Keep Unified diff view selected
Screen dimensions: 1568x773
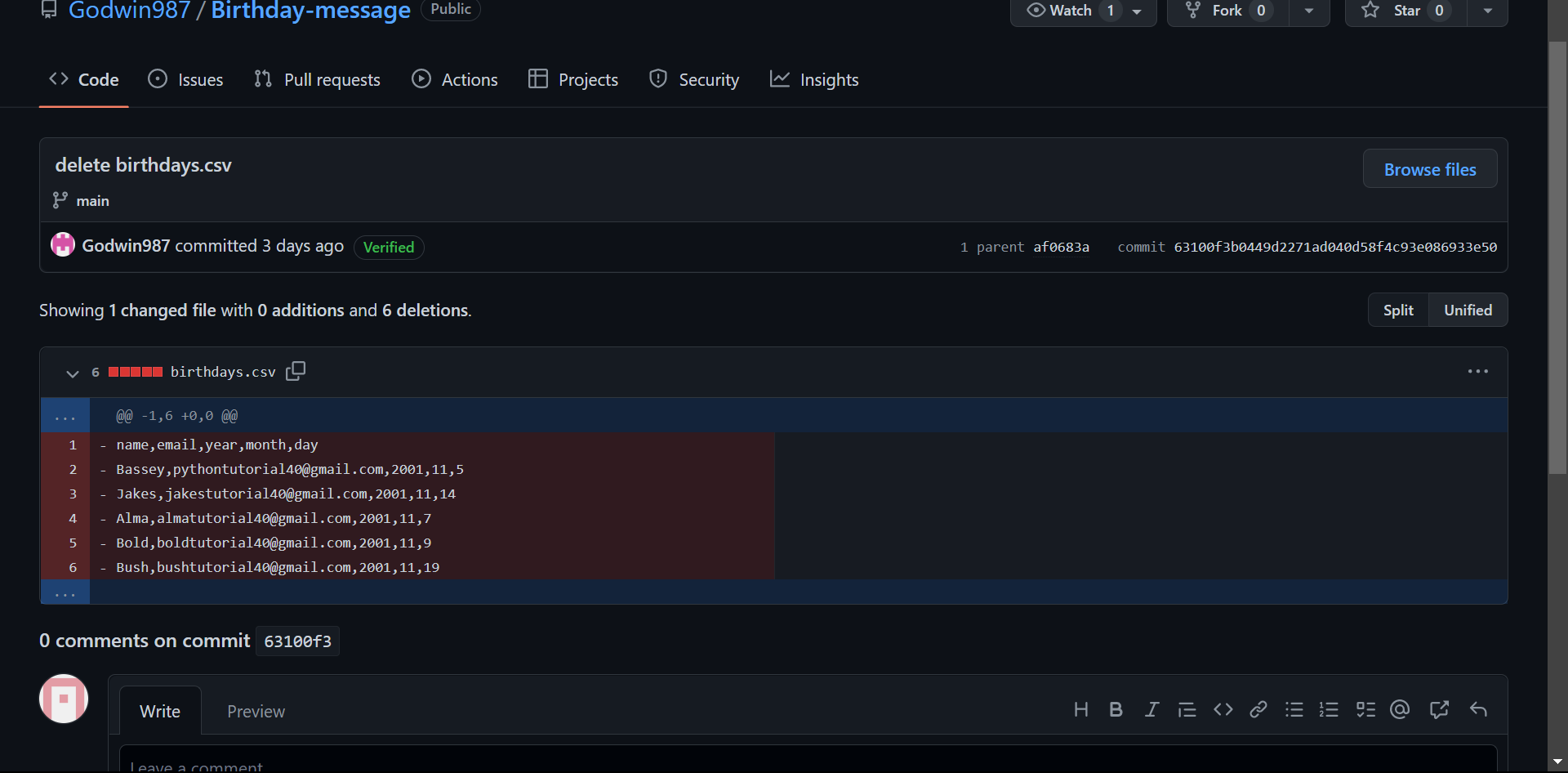pos(1467,310)
